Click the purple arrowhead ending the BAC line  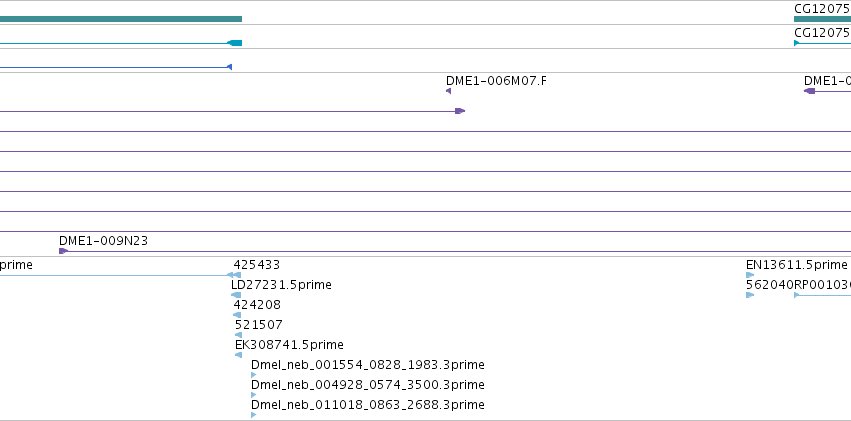pyautogui.click(x=460, y=111)
